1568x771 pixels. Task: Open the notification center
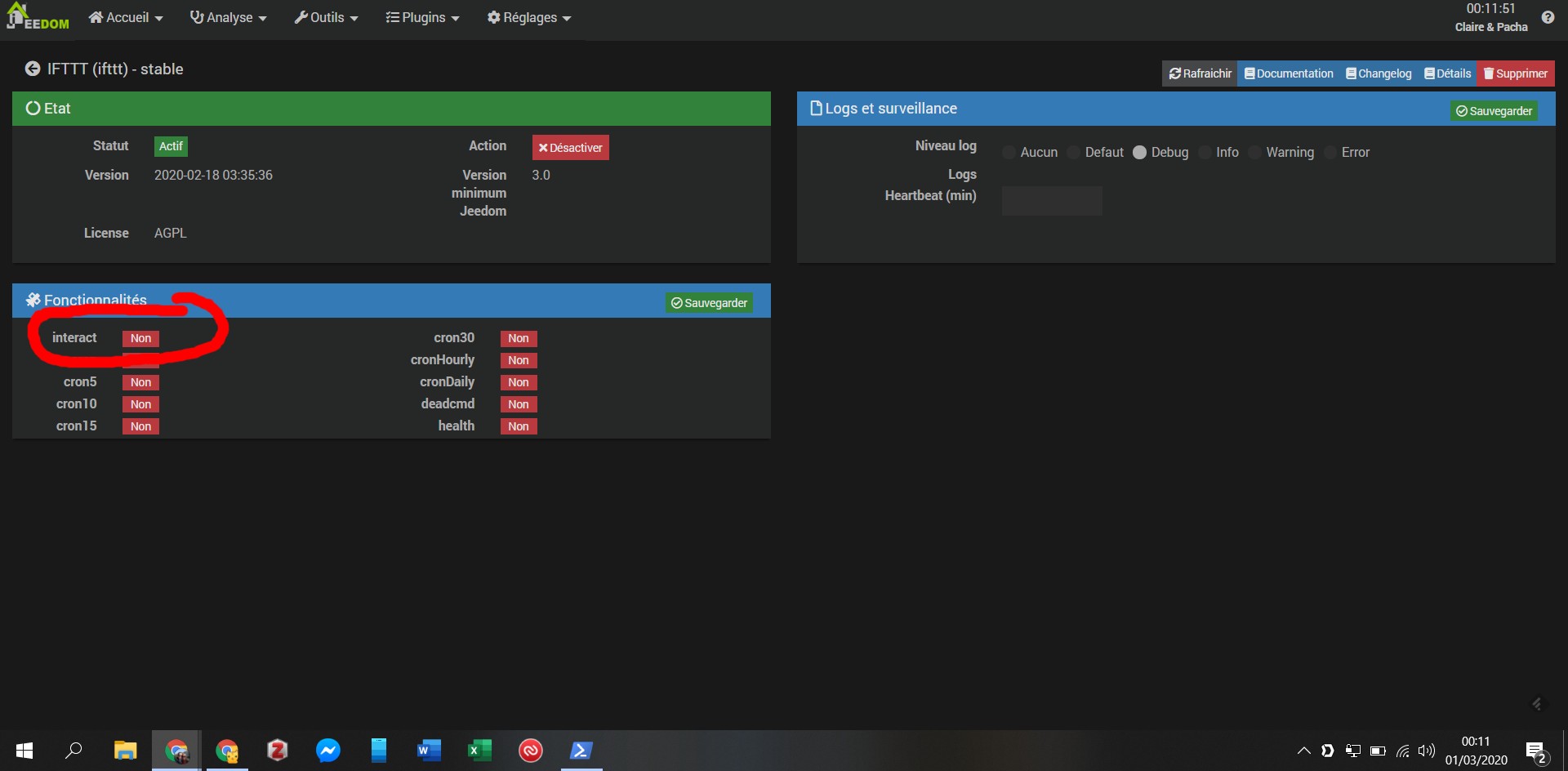(1536, 751)
